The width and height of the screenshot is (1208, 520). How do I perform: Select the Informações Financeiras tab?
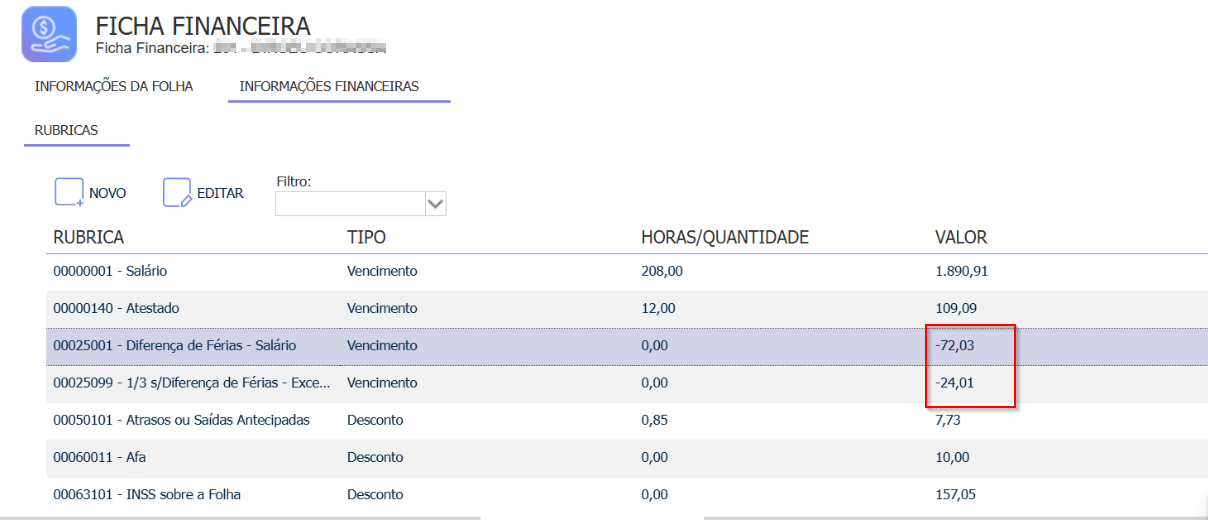[329, 86]
